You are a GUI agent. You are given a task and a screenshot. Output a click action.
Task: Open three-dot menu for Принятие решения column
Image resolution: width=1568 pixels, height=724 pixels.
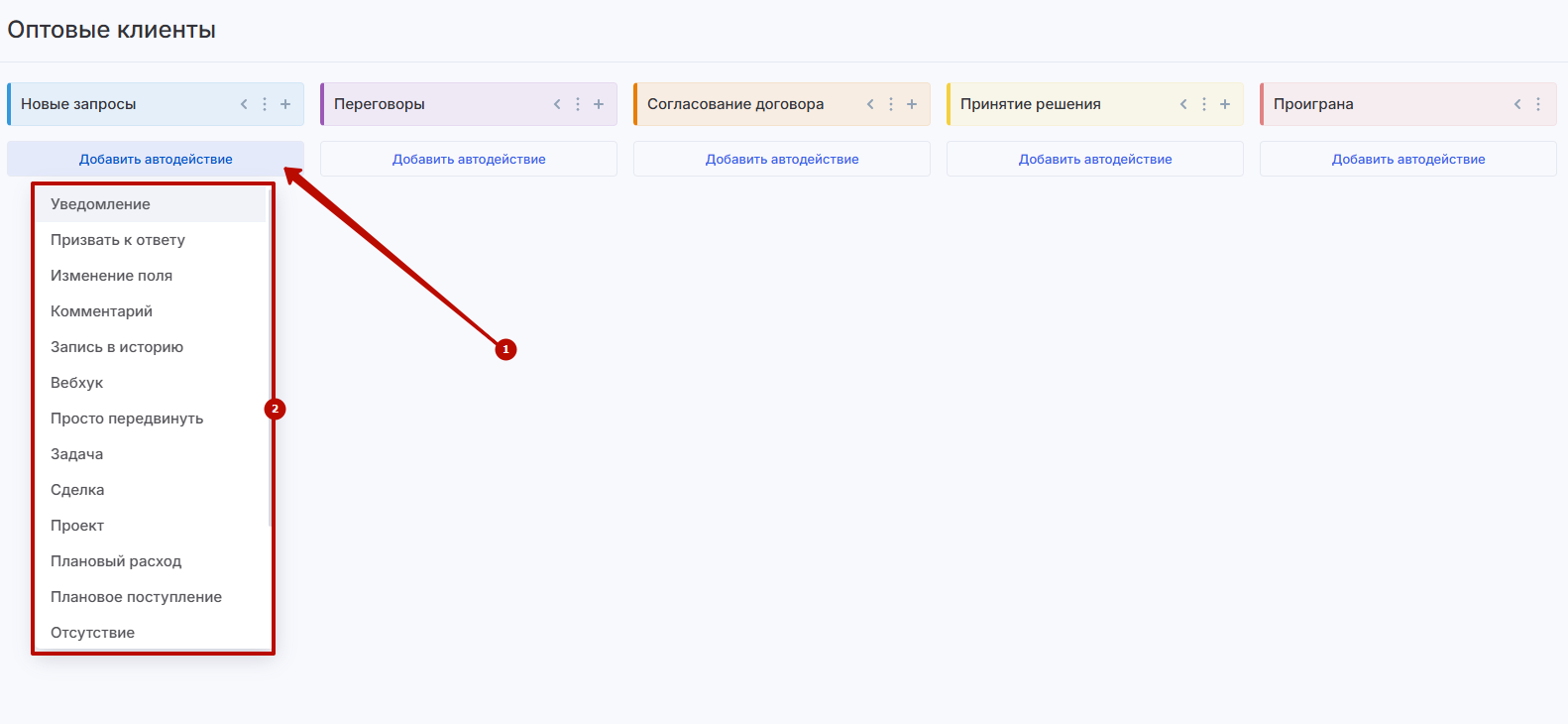[x=1204, y=104]
